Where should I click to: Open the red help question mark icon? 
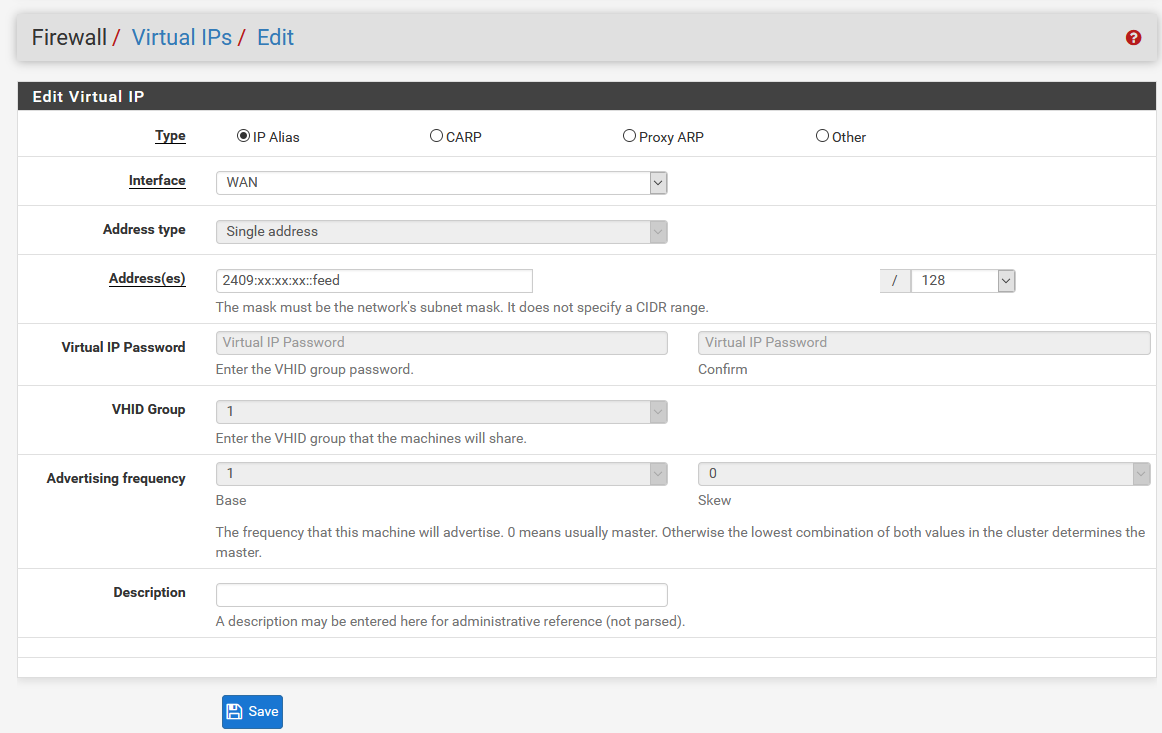click(x=1133, y=38)
